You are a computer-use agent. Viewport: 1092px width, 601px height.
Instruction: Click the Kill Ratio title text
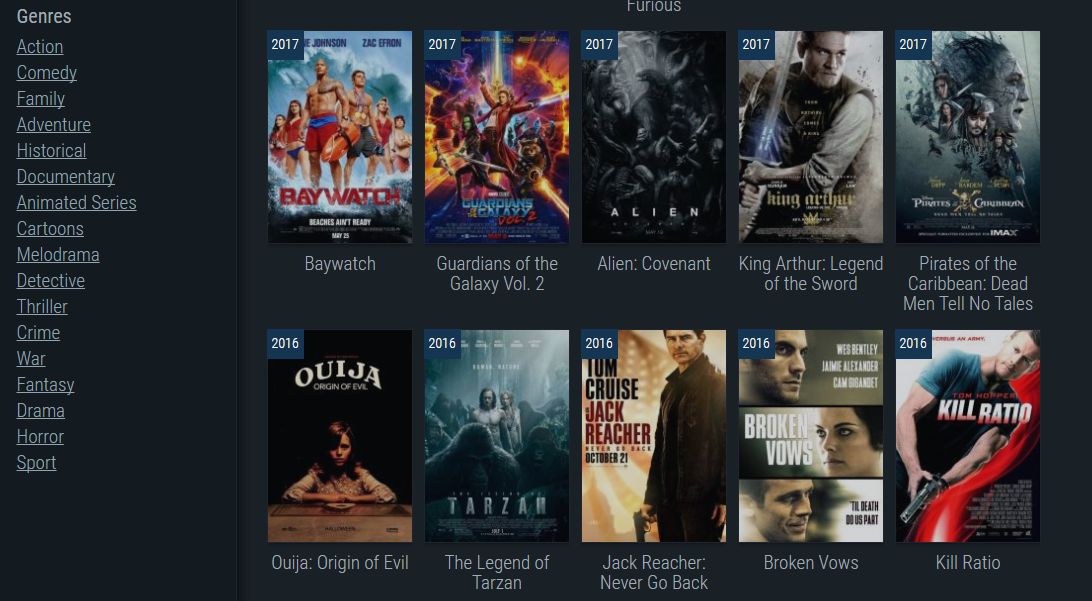968,563
